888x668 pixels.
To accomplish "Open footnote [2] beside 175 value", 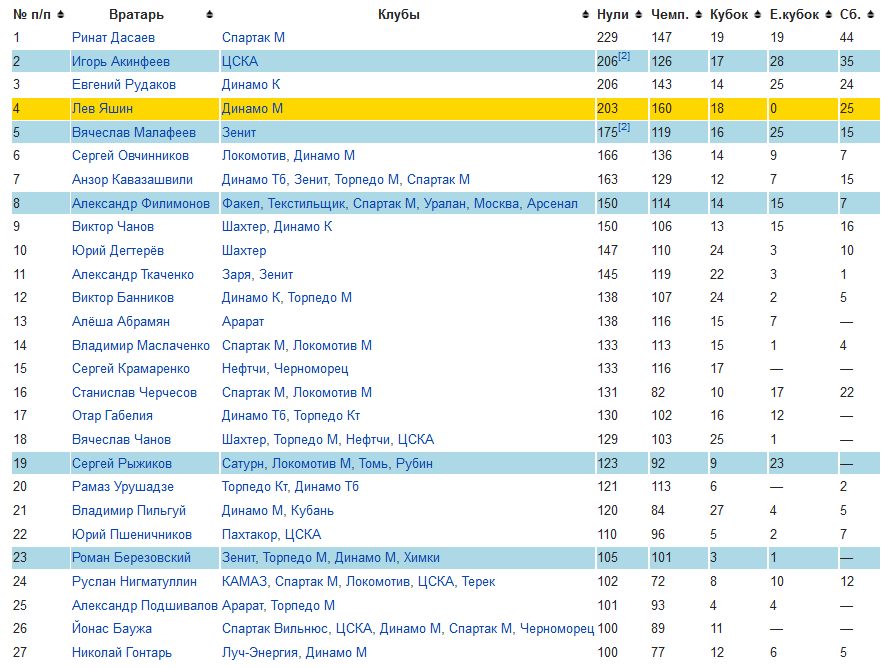I will pyautogui.click(x=624, y=128).
